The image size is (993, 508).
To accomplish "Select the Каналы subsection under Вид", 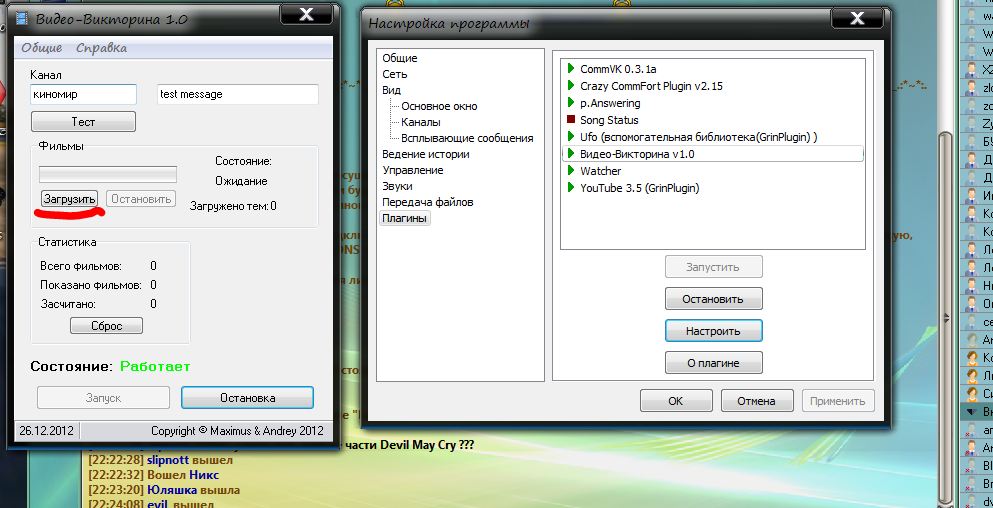I will click(420, 122).
